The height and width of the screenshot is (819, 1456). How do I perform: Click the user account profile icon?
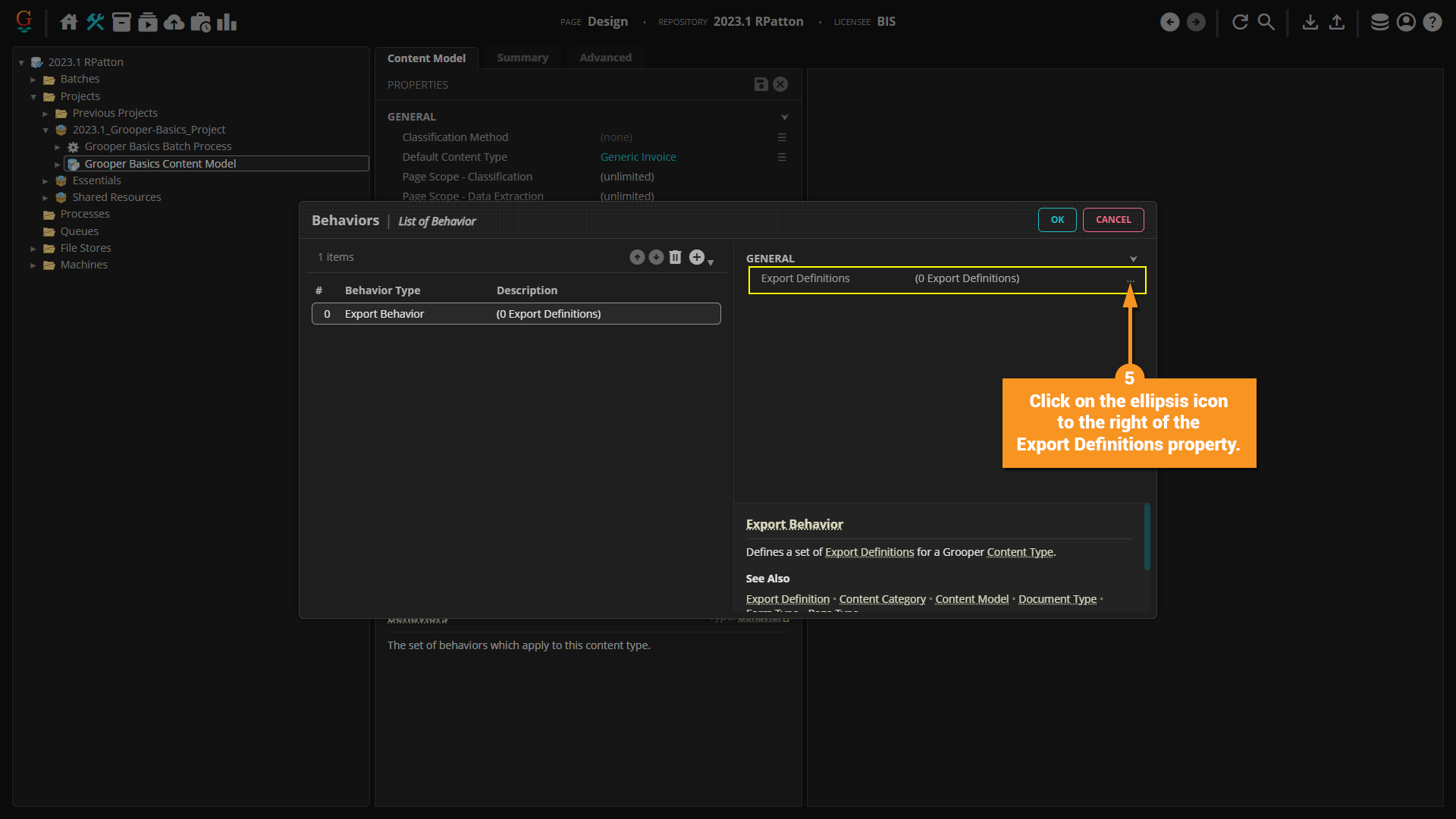tap(1406, 22)
